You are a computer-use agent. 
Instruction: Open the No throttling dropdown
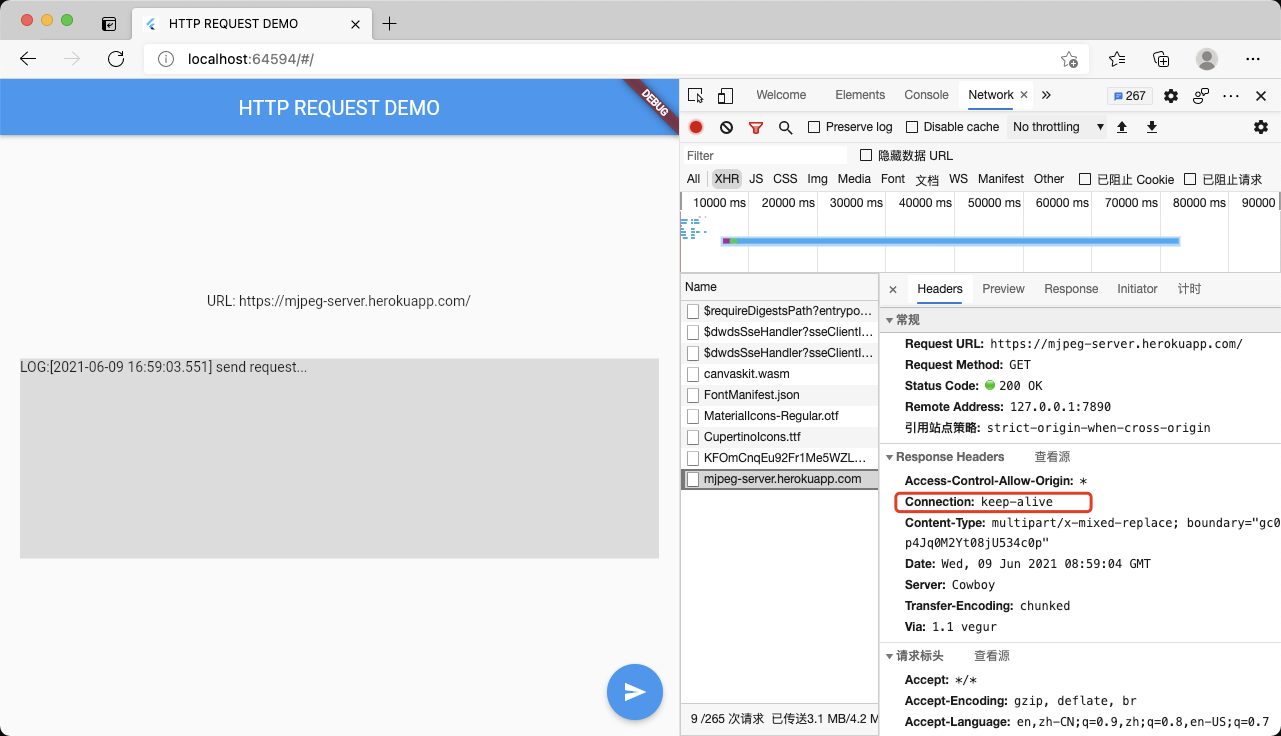click(x=1046, y=127)
